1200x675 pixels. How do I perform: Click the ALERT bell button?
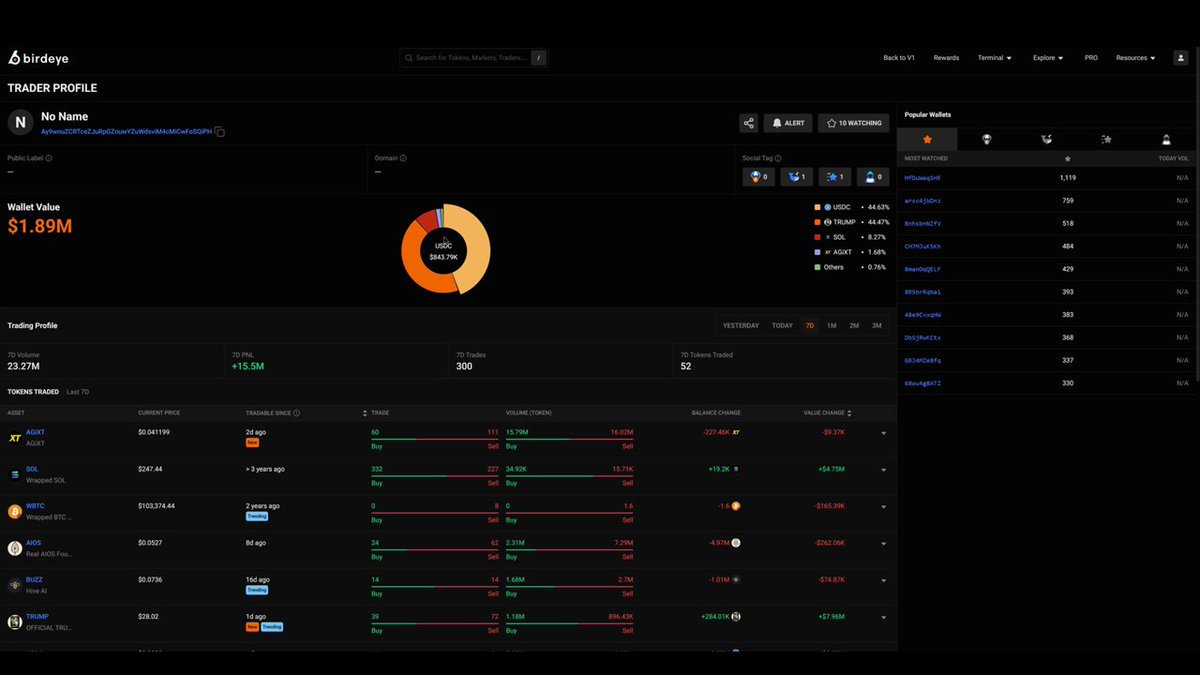[x=788, y=123]
